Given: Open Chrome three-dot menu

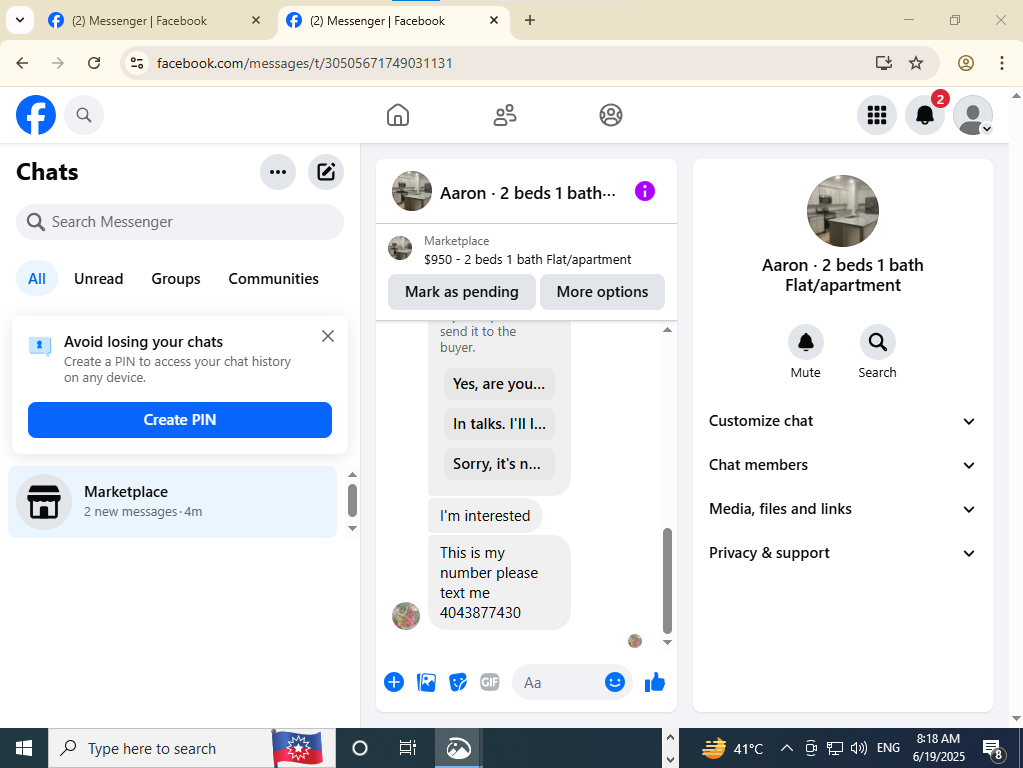Looking at the screenshot, I should point(1001,63).
